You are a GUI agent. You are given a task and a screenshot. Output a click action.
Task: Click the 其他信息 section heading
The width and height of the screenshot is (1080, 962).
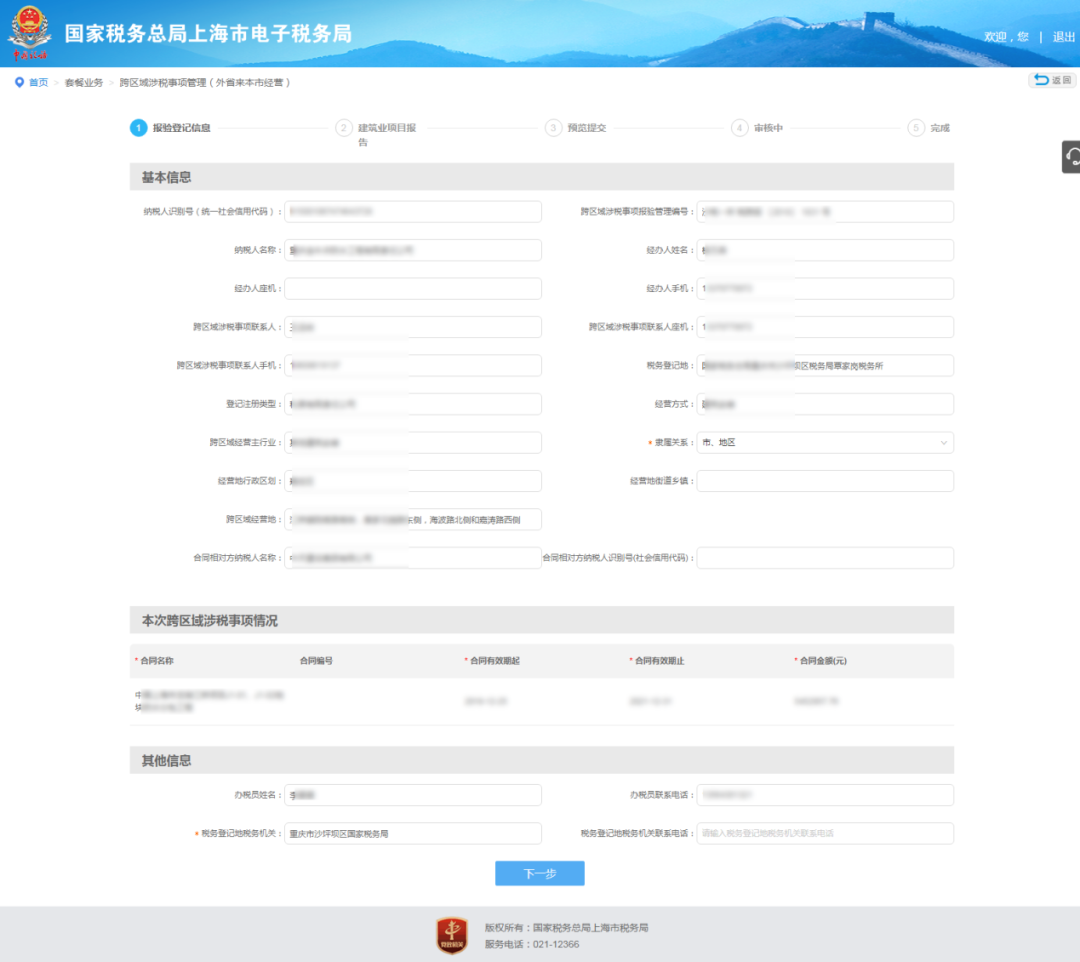point(167,761)
